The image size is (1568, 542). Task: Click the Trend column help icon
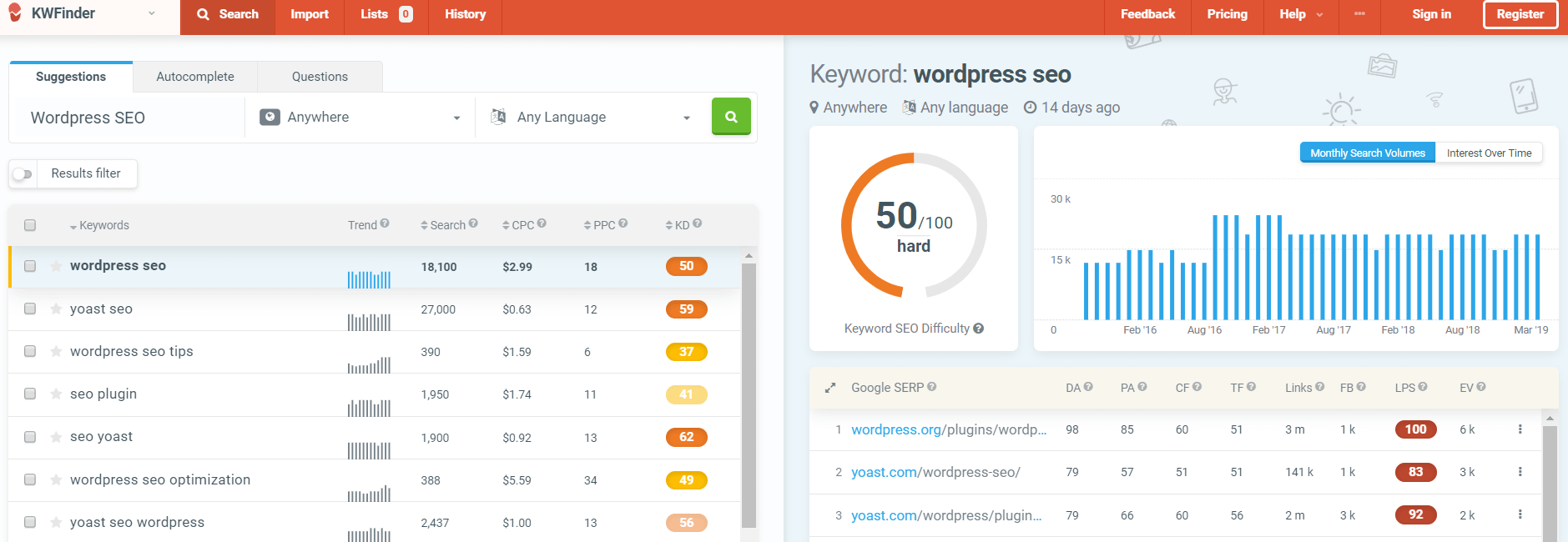(x=385, y=223)
